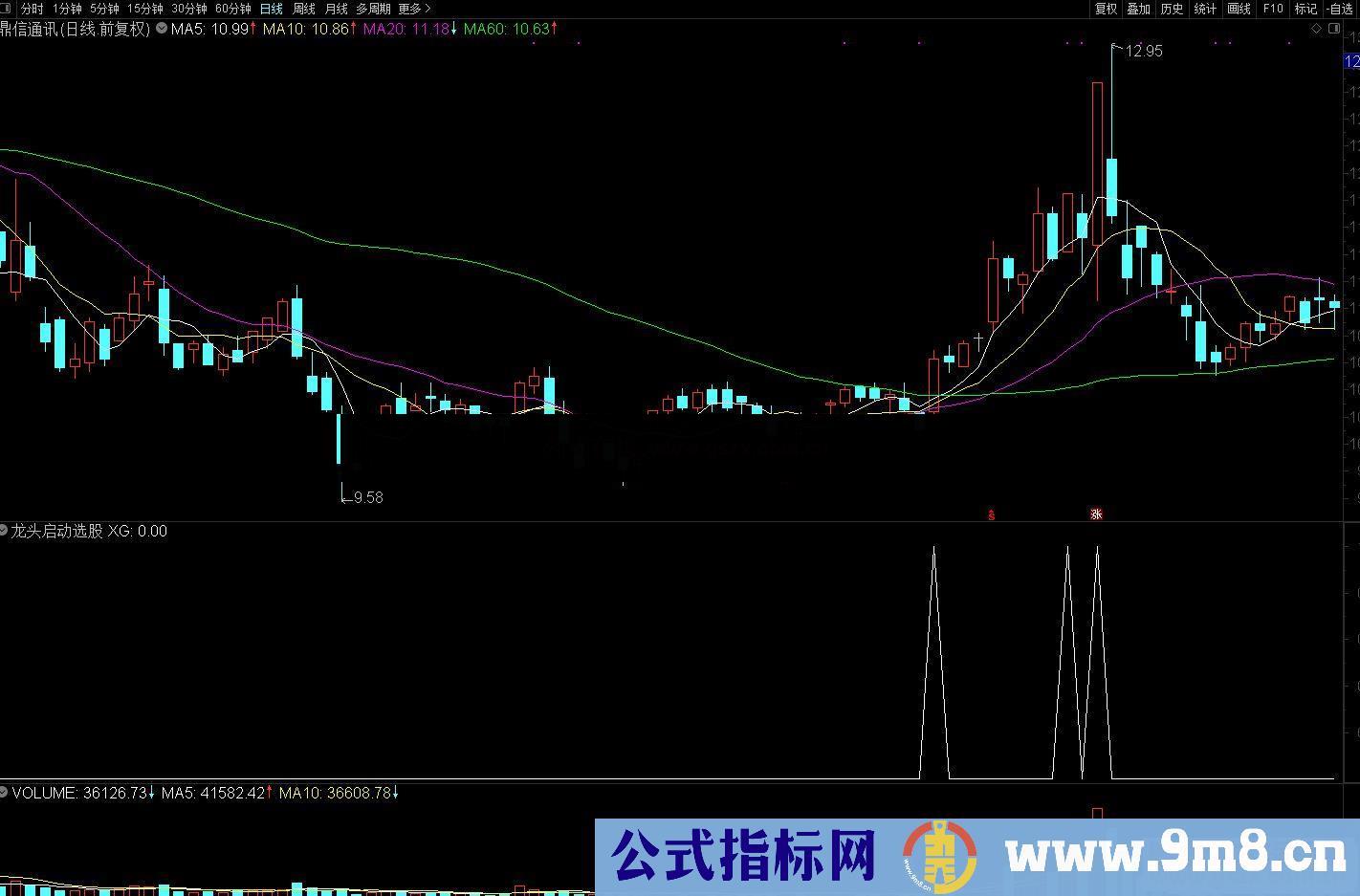Click the 12.95 high price marker
The image size is (1360, 896).
[1144, 51]
